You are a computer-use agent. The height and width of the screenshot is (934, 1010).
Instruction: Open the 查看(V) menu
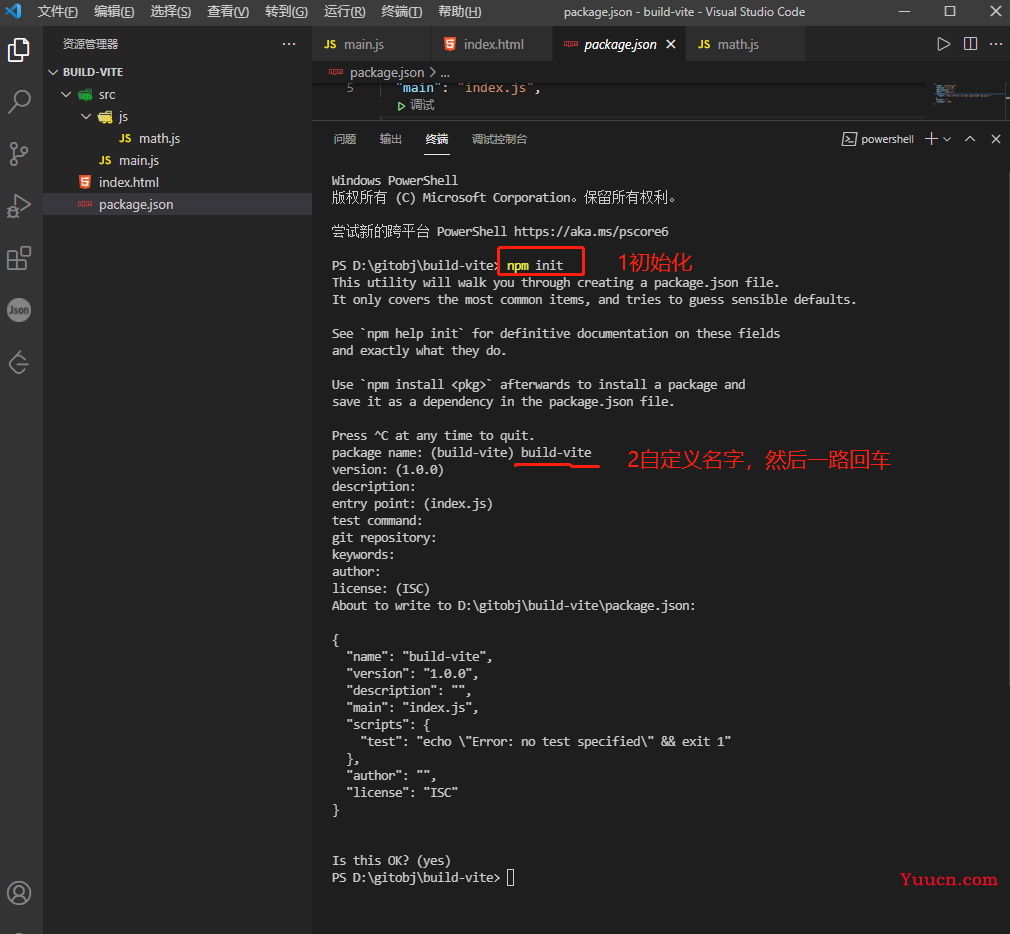point(228,12)
